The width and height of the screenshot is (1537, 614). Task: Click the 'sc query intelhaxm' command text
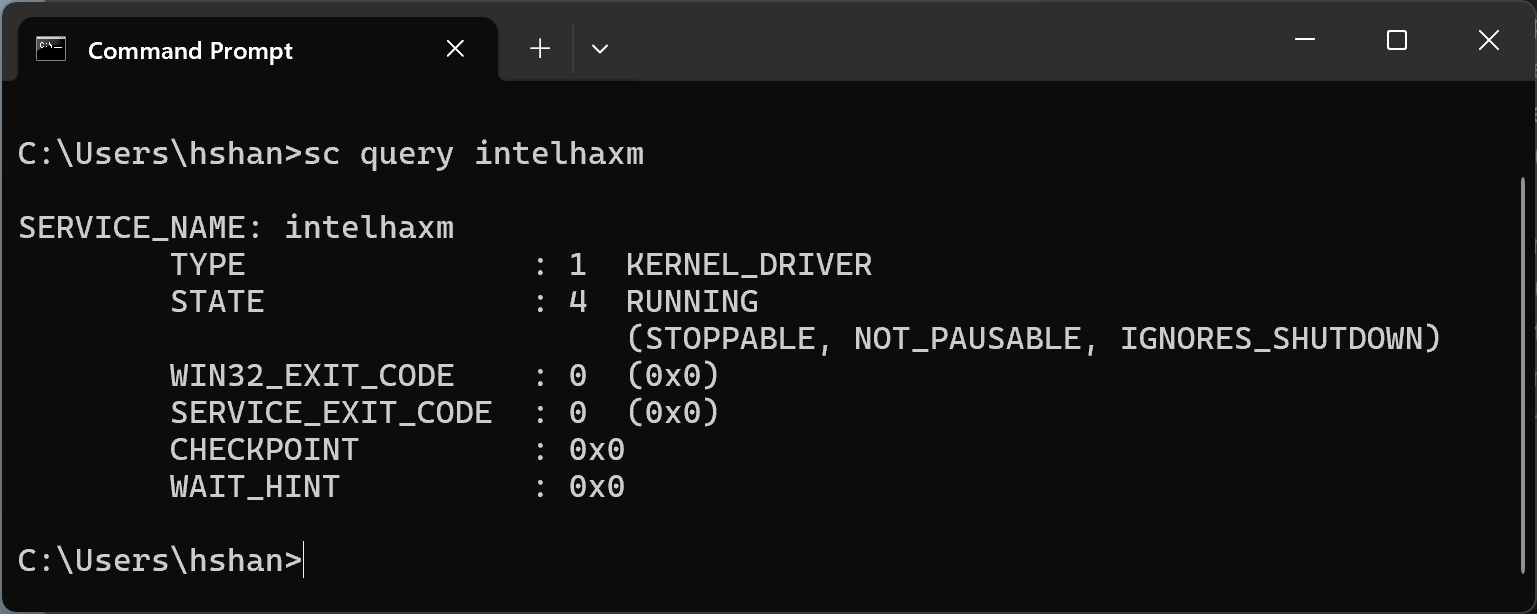click(473, 154)
